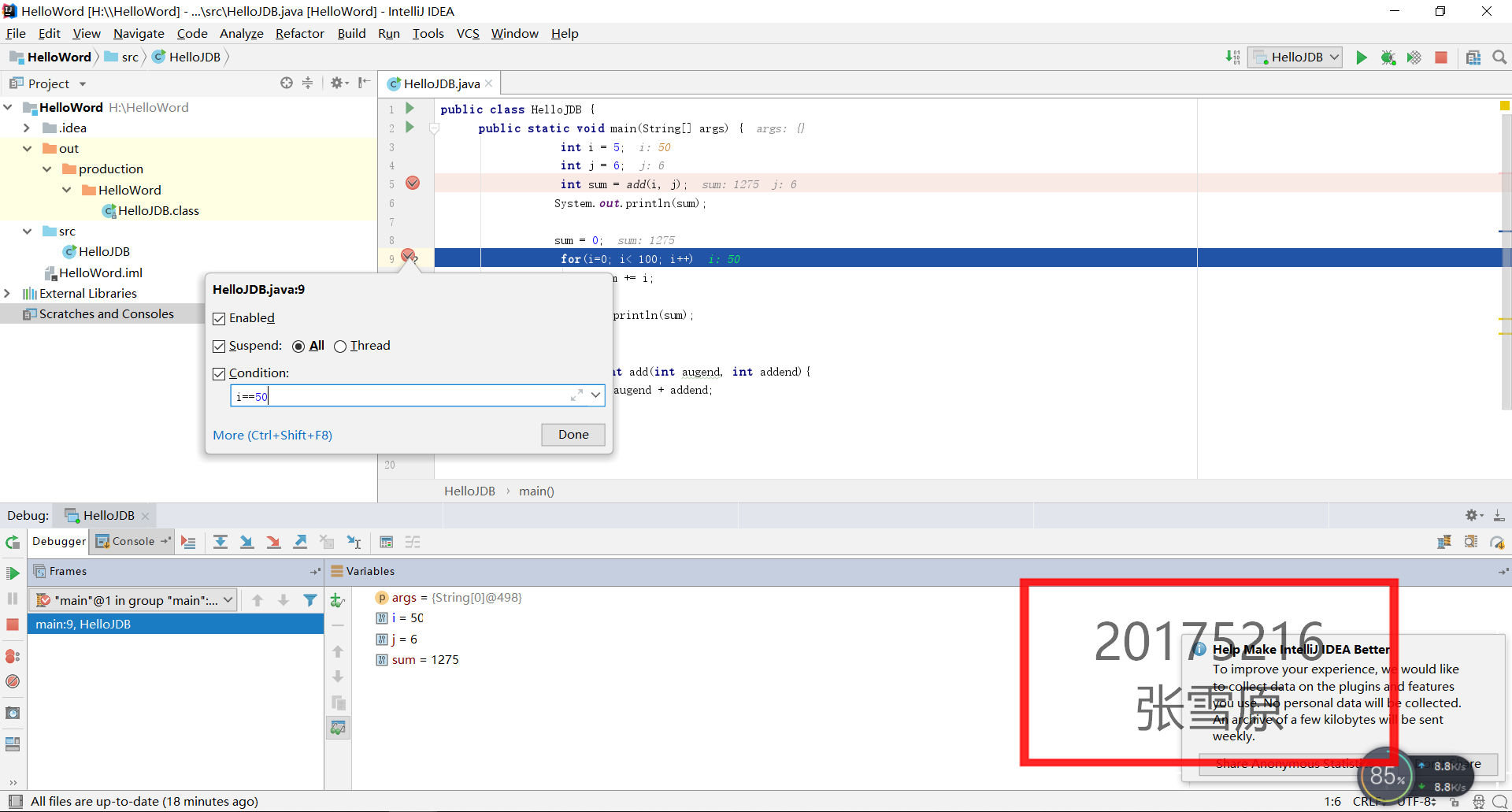The width and height of the screenshot is (1512, 812).
Task: Open the Navigate menu
Action: pos(139,33)
